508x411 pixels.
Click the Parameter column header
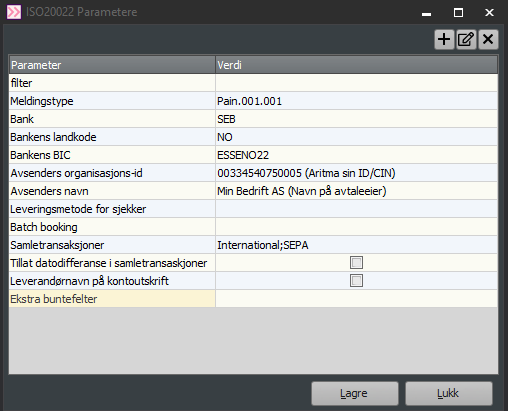point(112,65)
